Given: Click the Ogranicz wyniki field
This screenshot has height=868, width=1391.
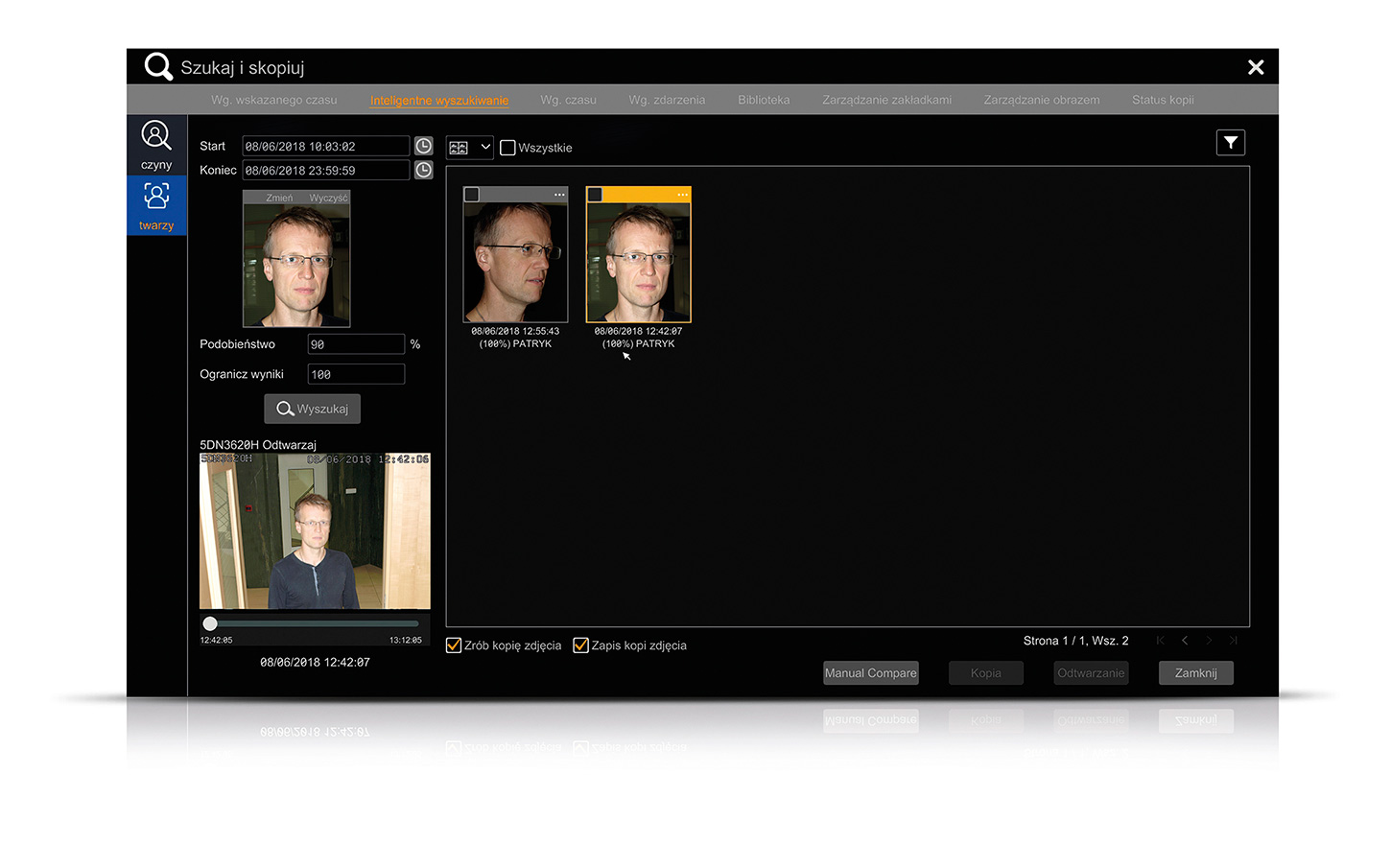Looking at the screenshot, I should [x=356, y=374].
